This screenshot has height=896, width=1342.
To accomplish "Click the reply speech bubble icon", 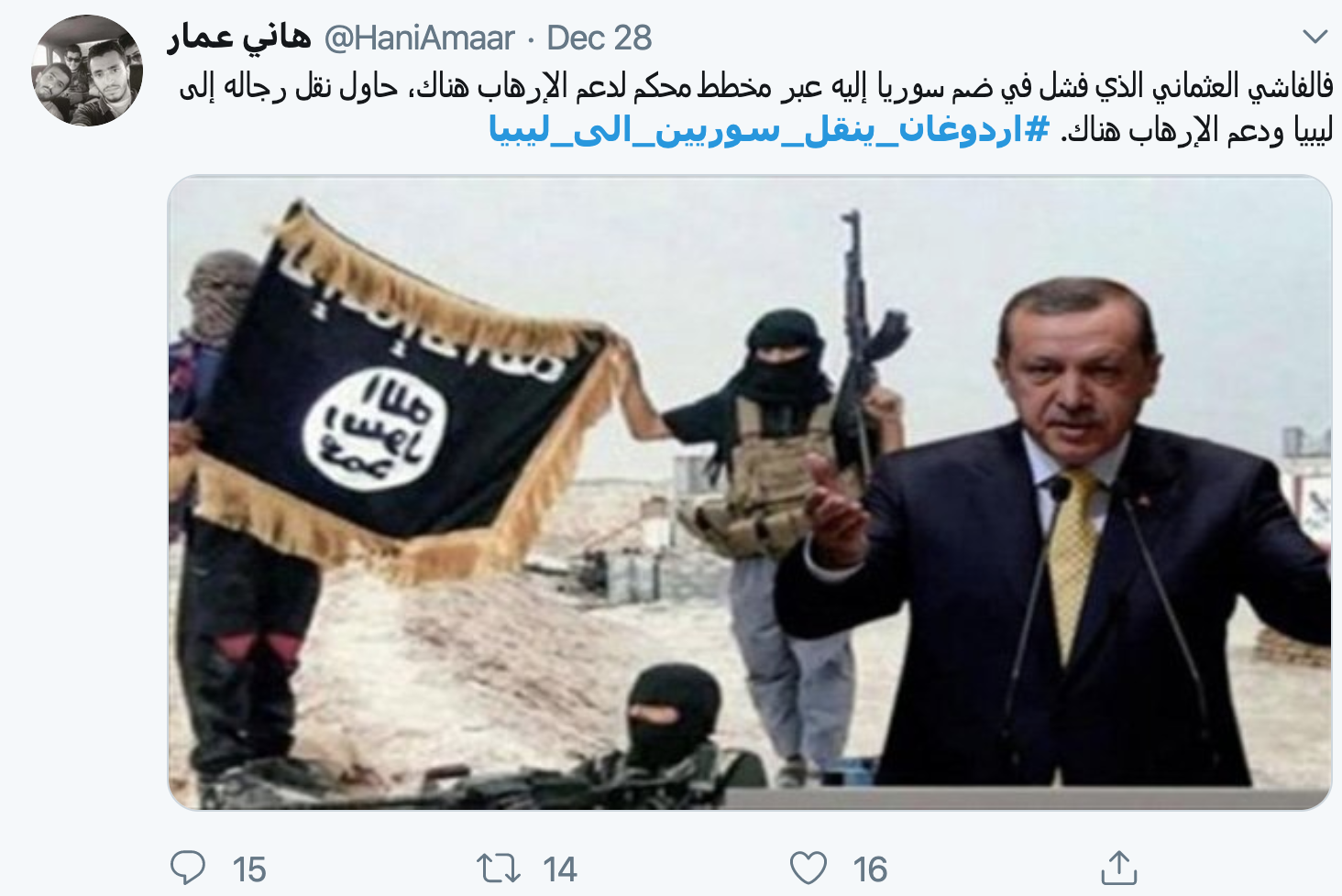I will 188,868.
